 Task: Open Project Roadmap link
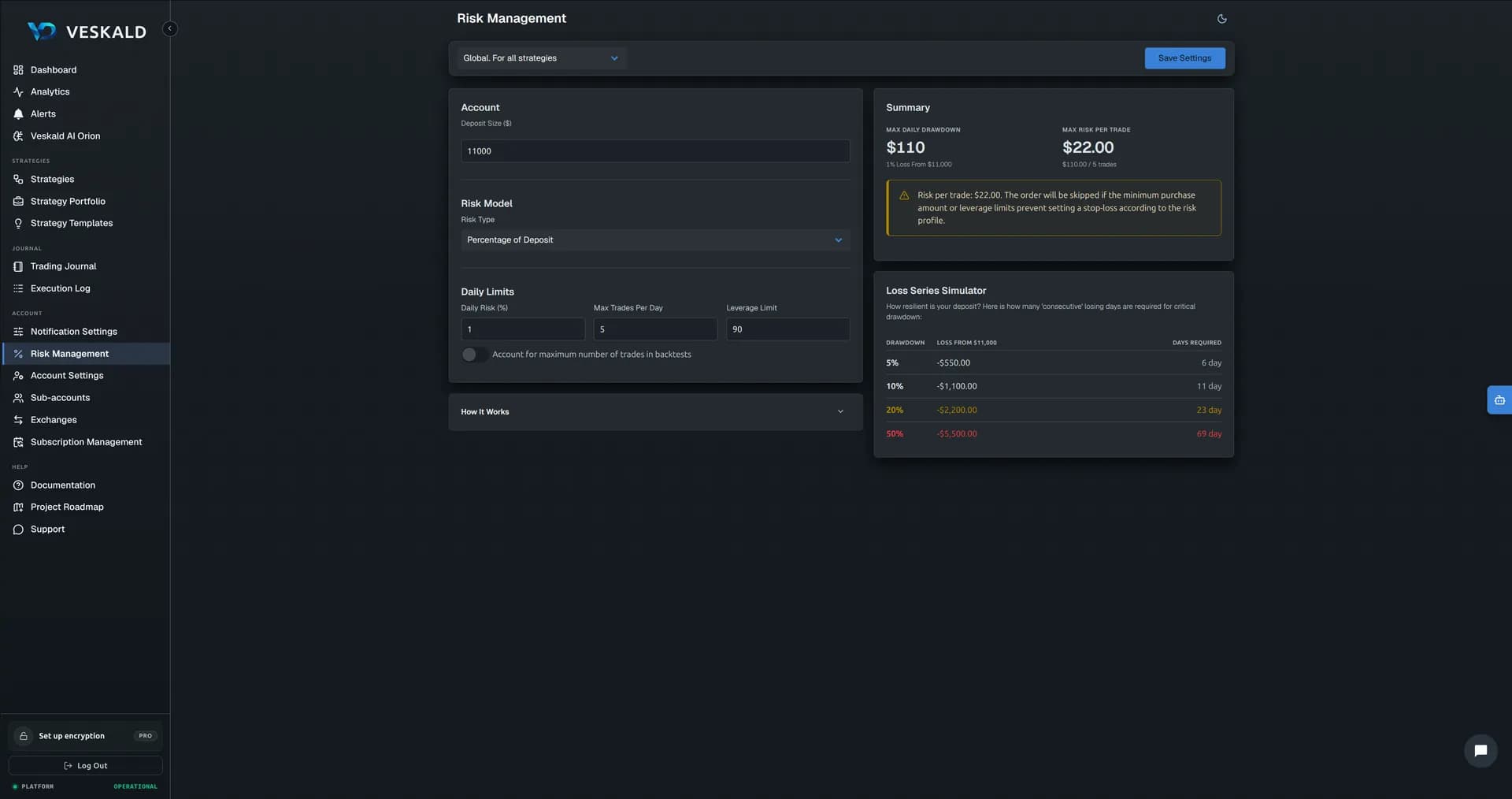point(85,507)
